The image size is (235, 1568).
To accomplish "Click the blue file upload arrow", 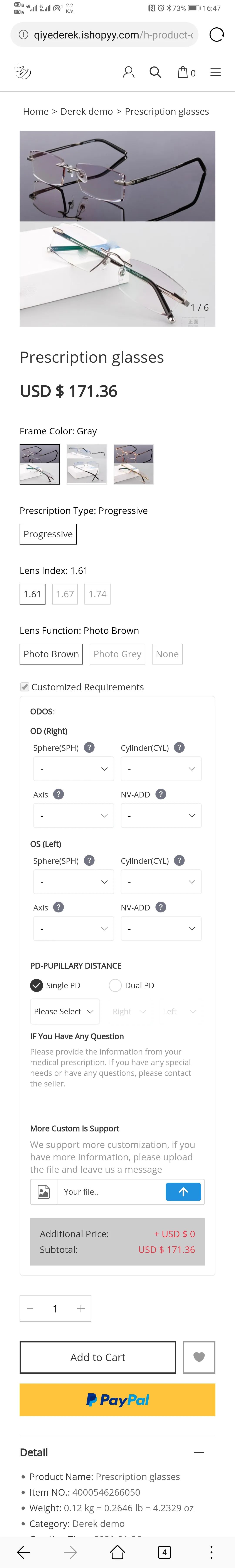I will pyautogui.click(x=183, y=1191).
